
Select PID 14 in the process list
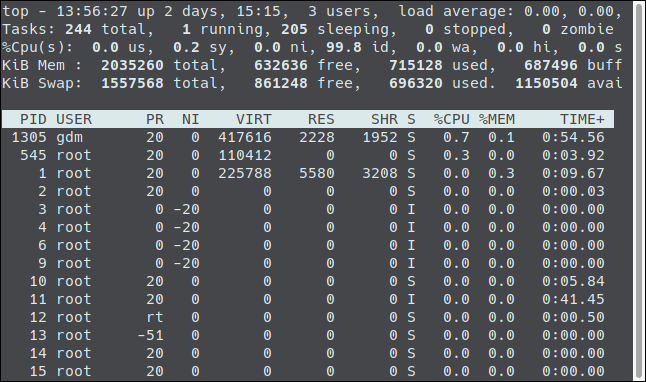tap(38, 353)
